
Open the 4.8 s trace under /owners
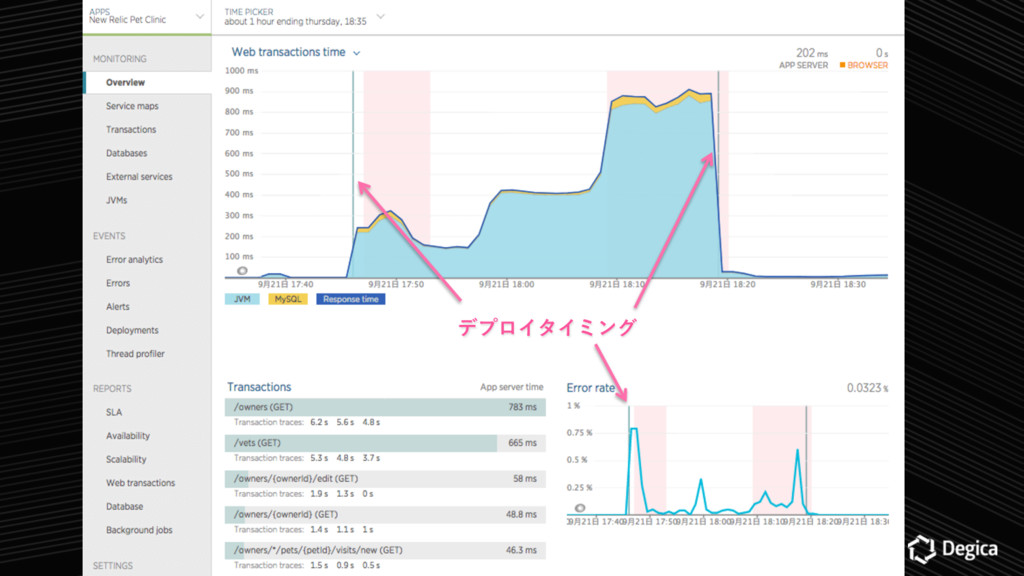tap(371, 423)
